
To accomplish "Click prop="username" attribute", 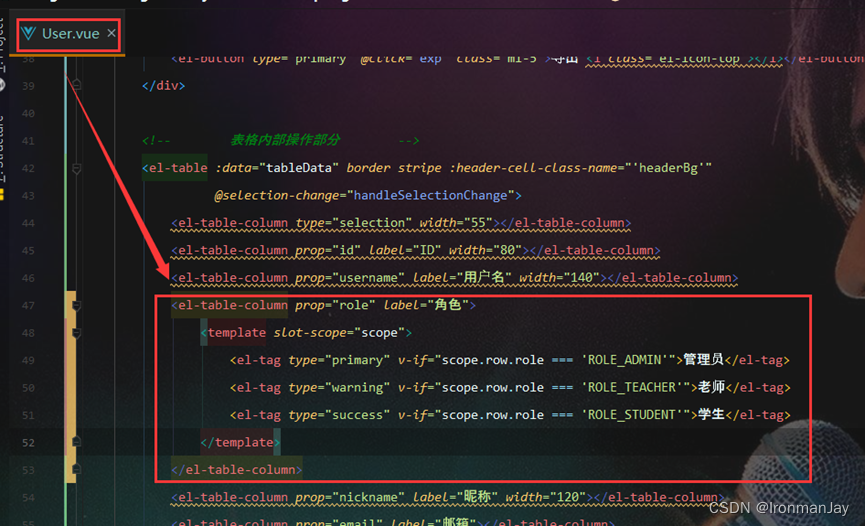I will [350, 278].
